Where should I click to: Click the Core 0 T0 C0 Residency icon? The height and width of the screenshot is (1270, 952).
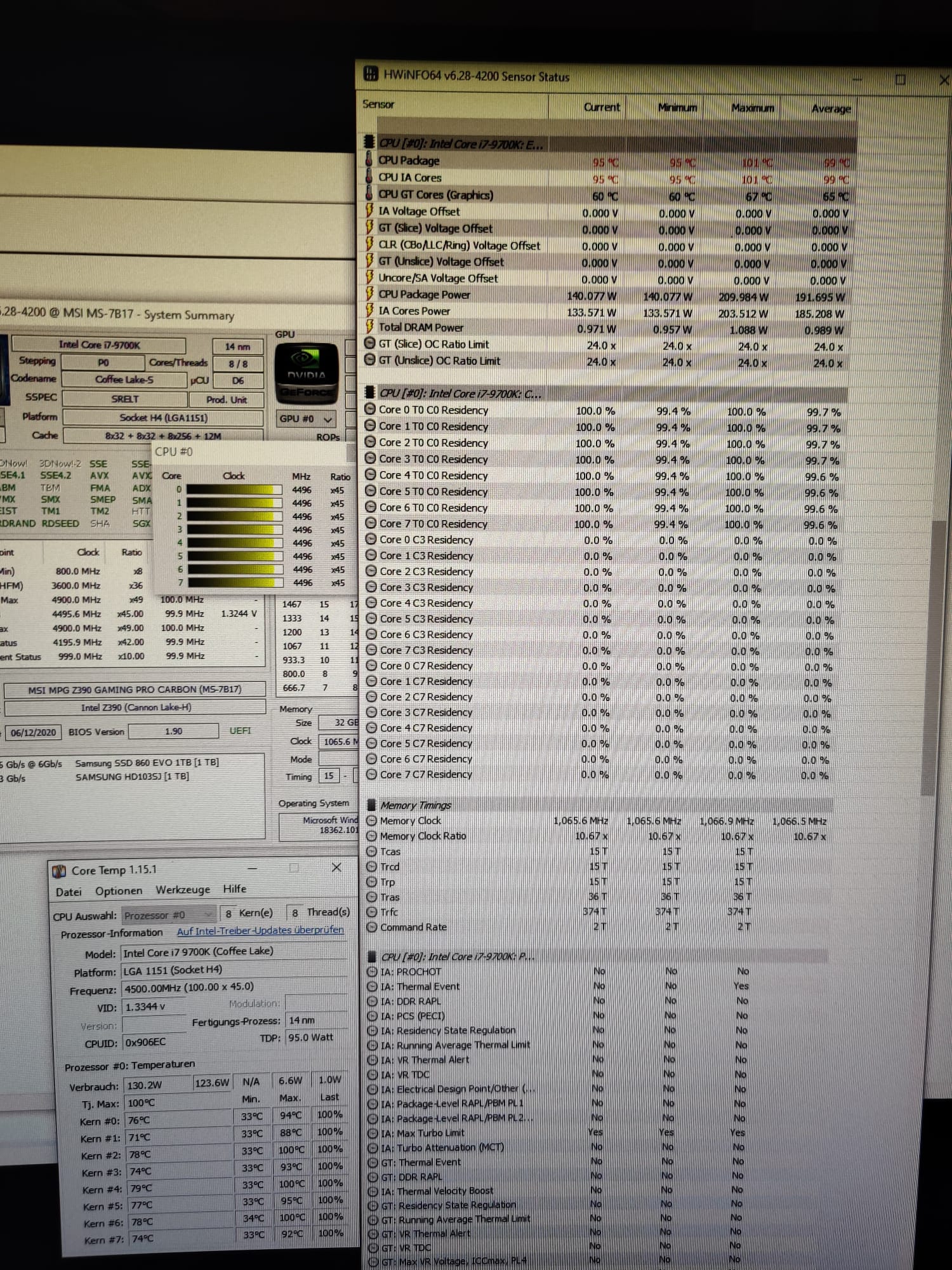click(x=371, y=410)
